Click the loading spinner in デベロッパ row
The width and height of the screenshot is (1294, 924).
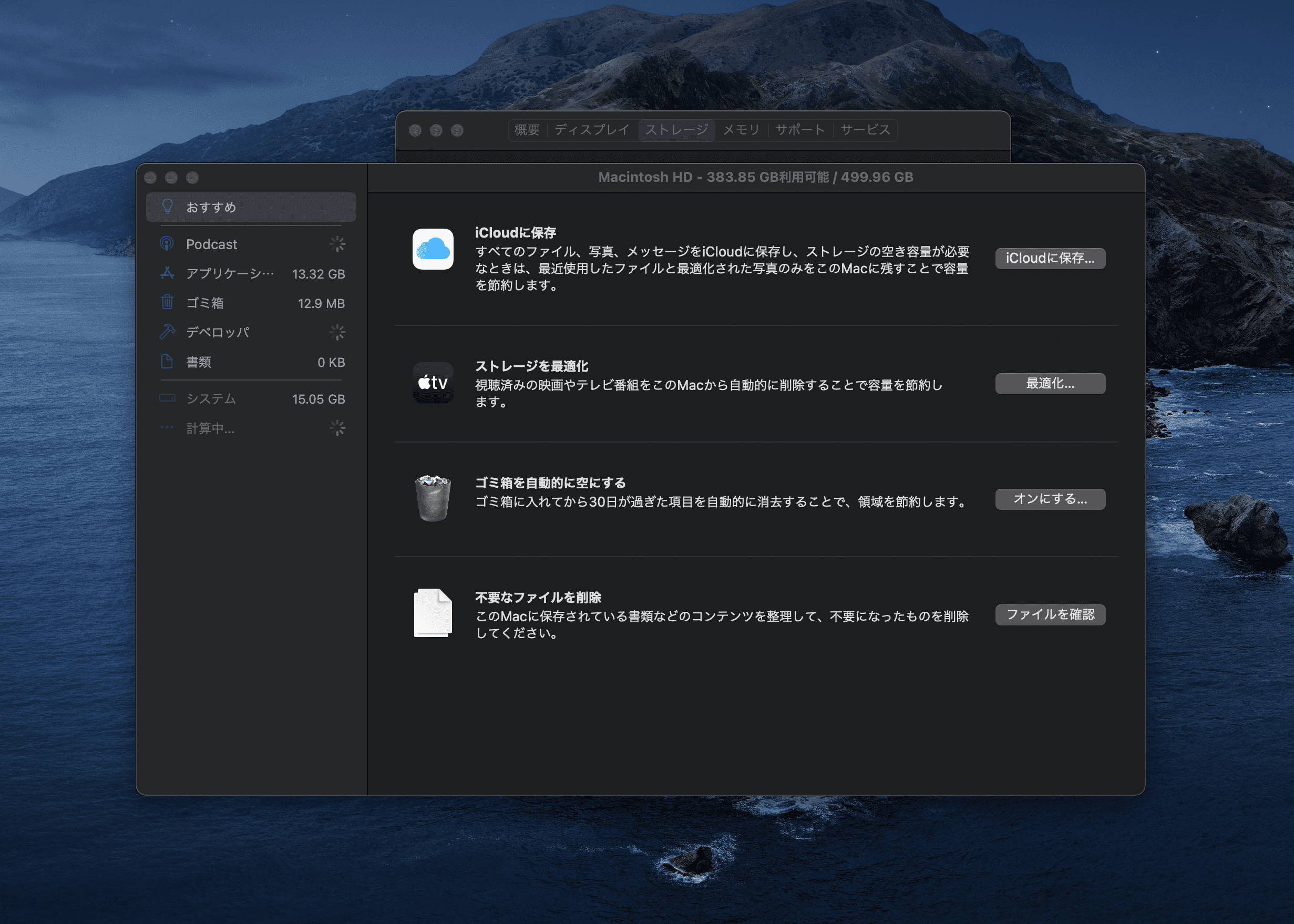click(x=337, y=332)
